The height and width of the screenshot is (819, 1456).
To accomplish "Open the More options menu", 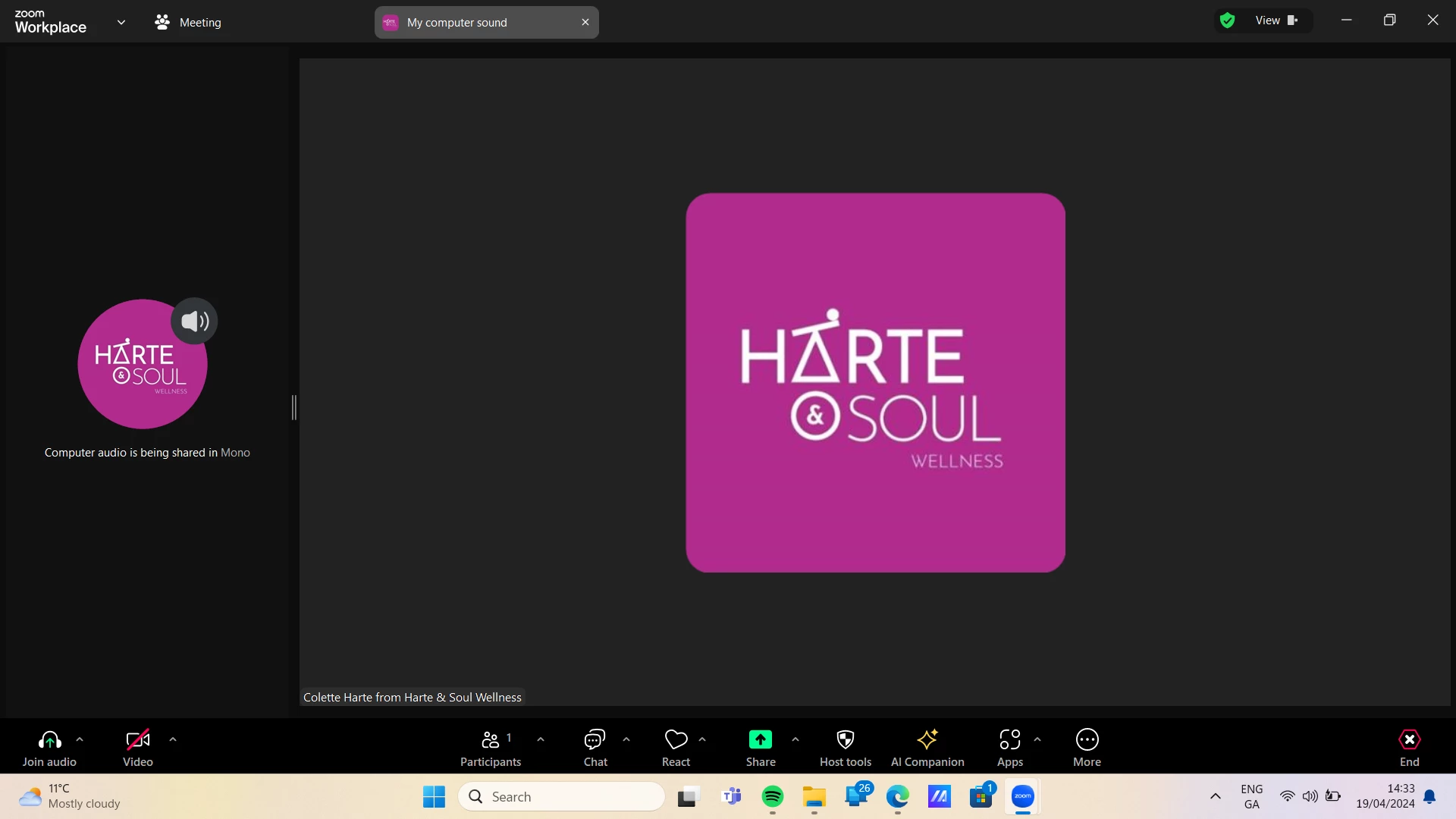I will click(x=1087, y=747).
